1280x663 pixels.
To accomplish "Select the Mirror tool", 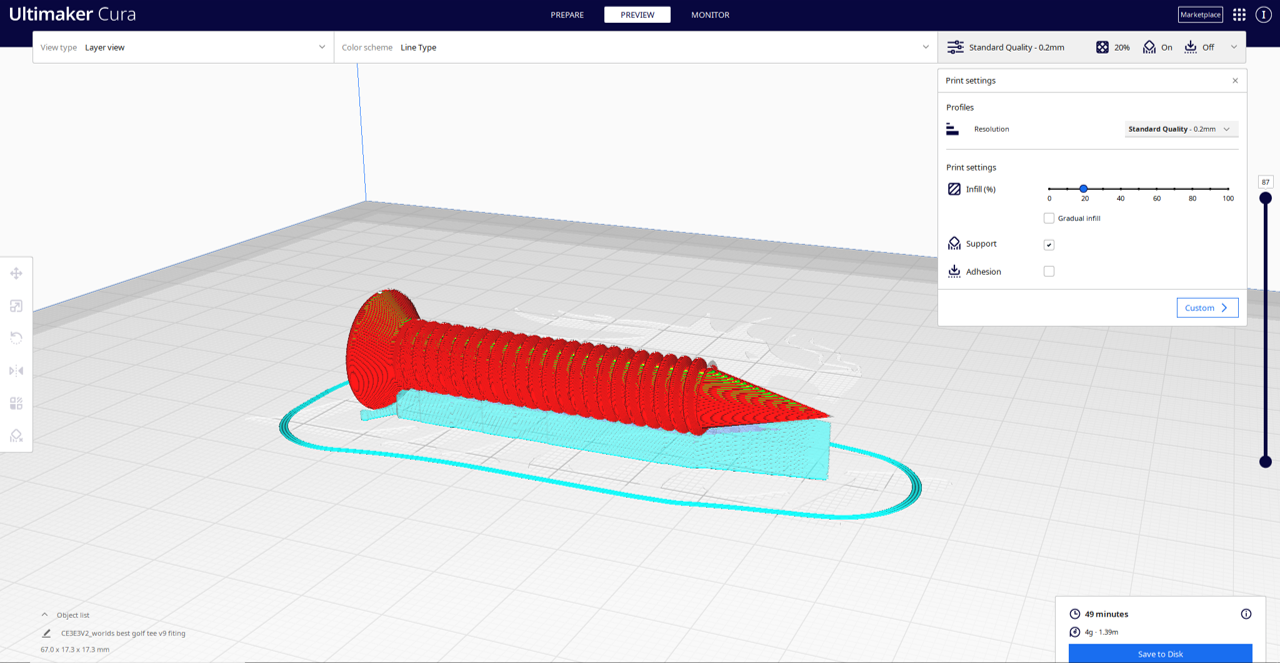I will coord(16,370).
